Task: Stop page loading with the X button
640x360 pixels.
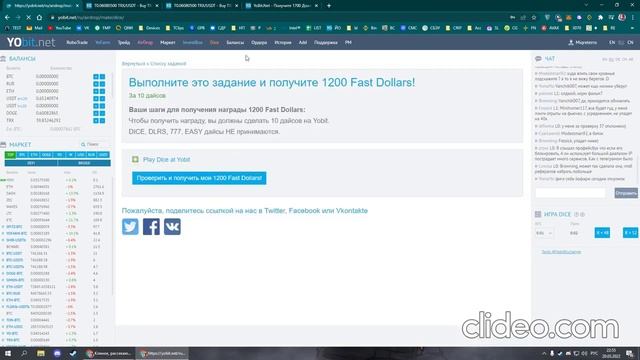Action: click(28, 18)
